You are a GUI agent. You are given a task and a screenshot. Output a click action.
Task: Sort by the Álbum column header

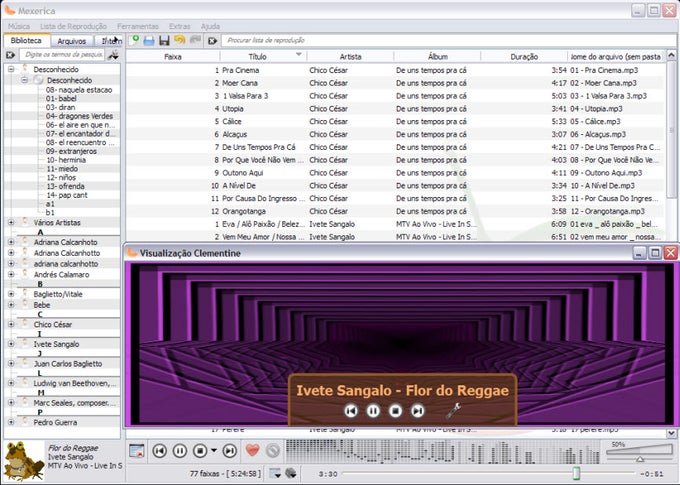[438, 56]
